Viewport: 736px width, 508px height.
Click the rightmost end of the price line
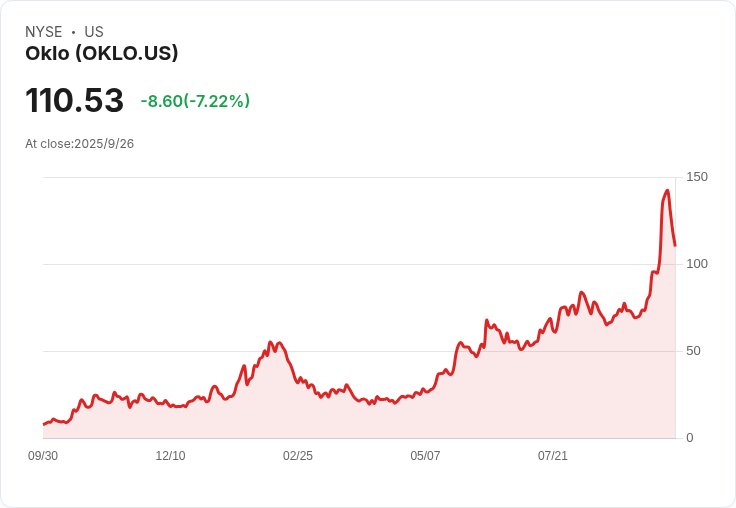coord(675,245)
